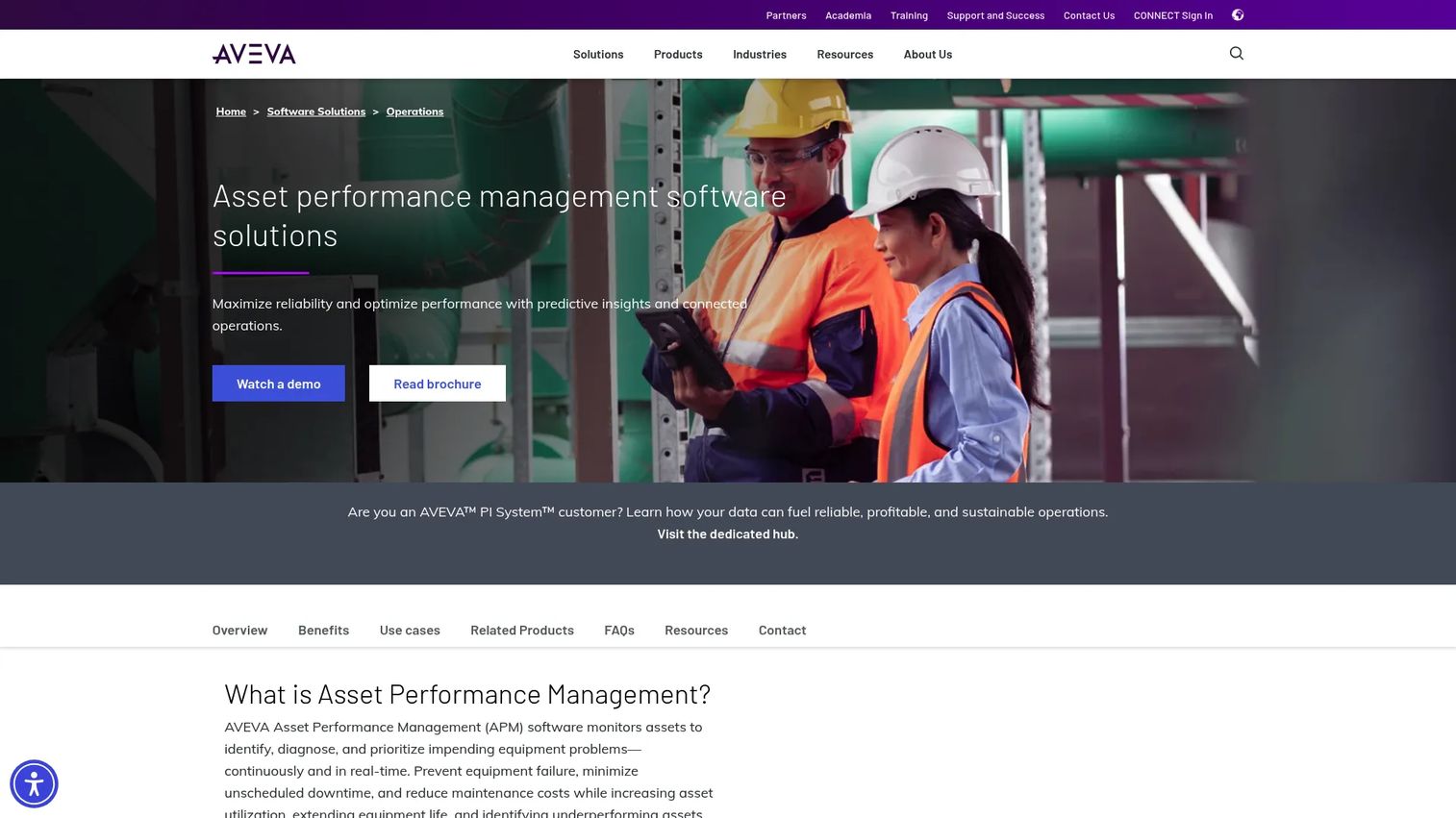Open the Solutions menu
Screen dimensions: 1456x818
click(x=598, y=55)
